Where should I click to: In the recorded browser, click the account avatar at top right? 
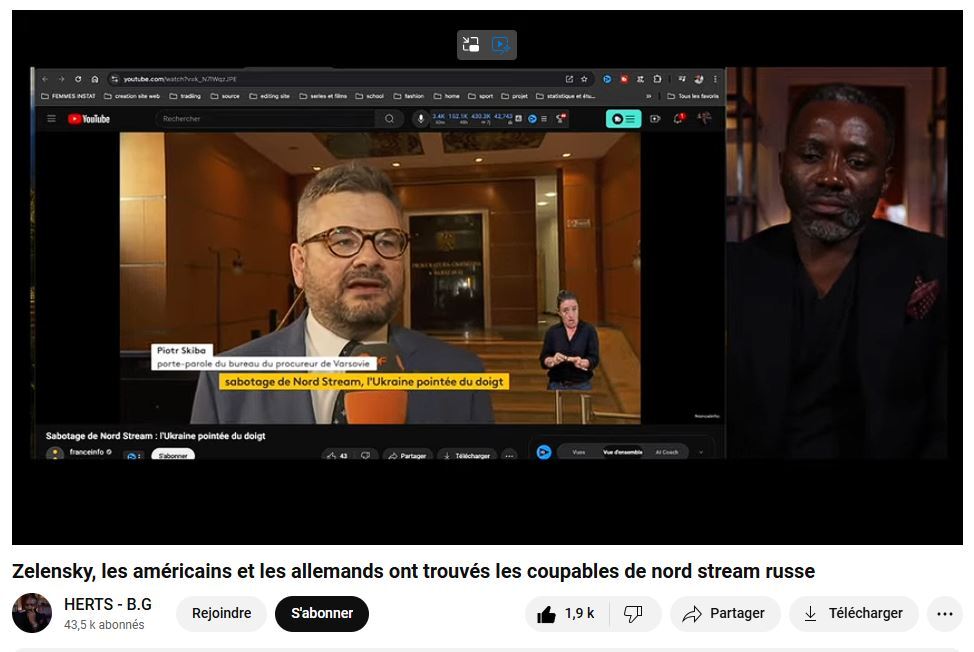[704, 117]
